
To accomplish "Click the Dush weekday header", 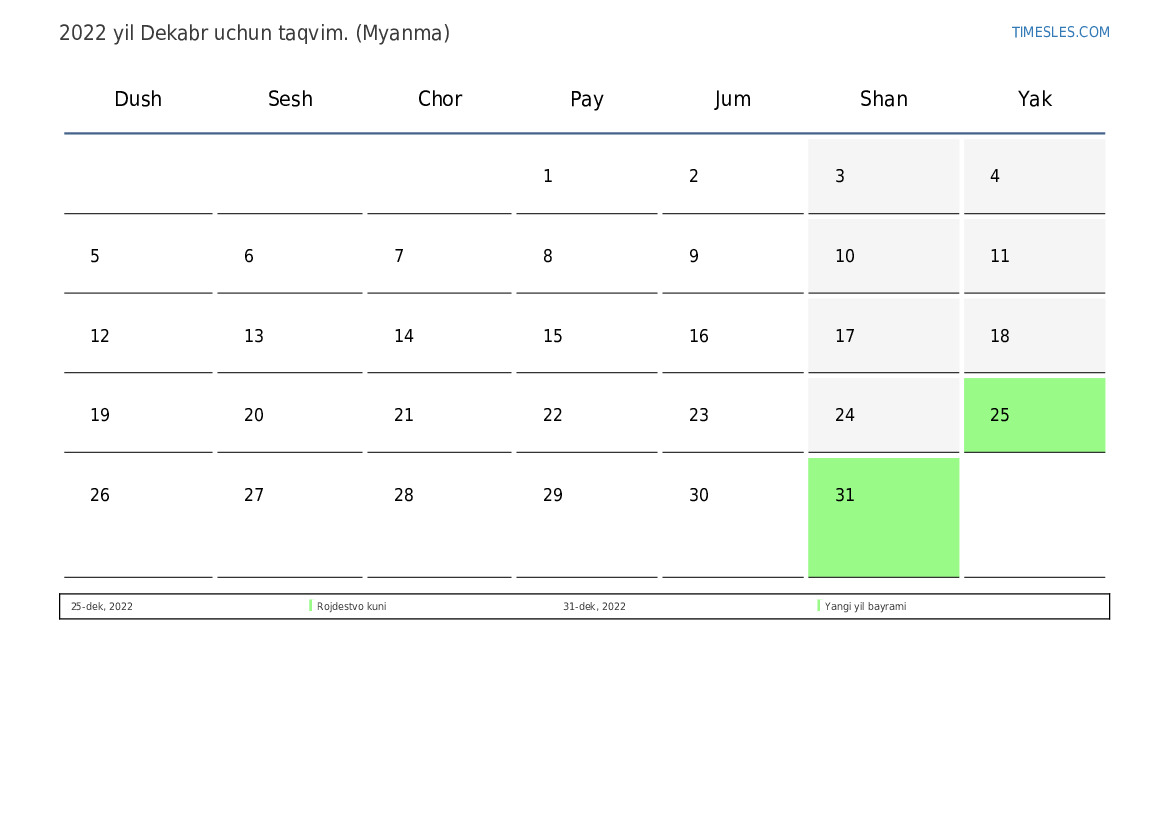I will [138, 99].
